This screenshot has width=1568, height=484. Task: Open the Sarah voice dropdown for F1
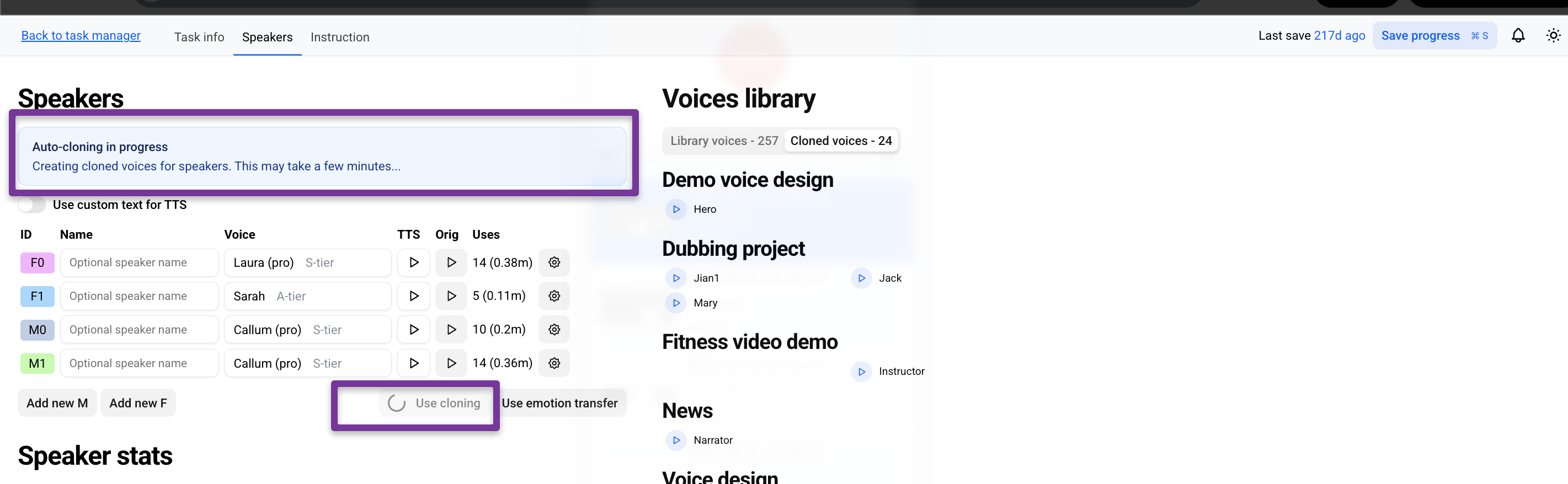[x=307, y=296]
